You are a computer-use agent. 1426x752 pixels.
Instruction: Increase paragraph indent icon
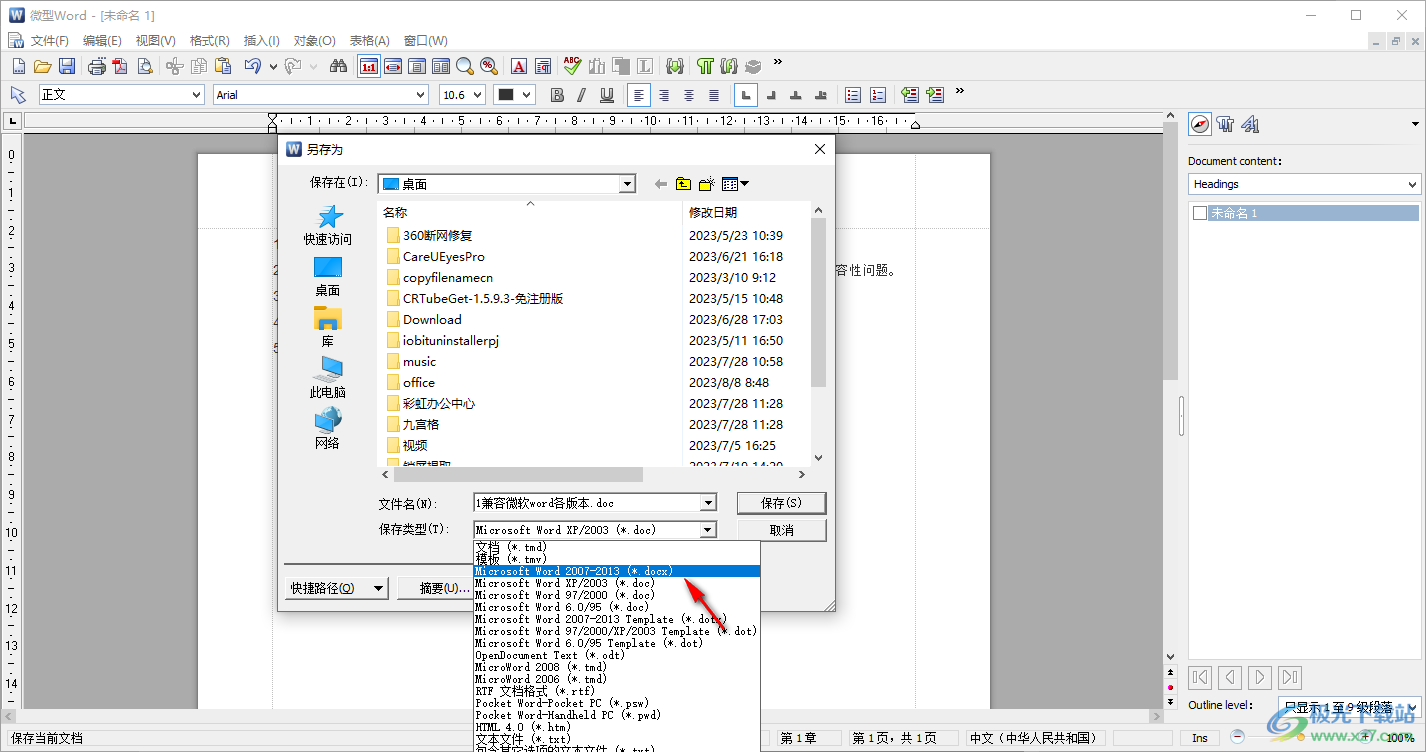click(x=935, y=95)
